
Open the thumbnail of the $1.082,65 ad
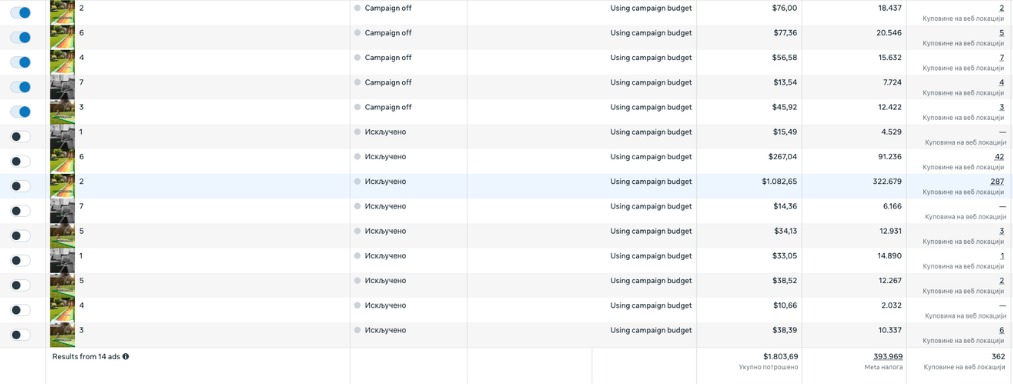pos(63,186)
